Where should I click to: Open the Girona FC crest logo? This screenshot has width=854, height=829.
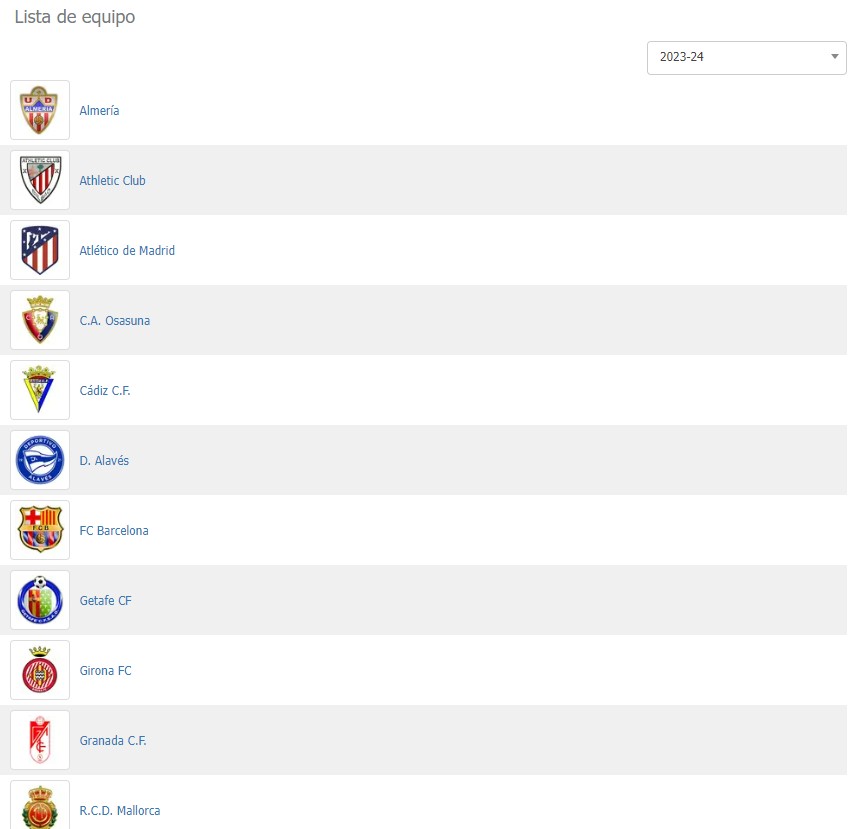pos(40,670)
